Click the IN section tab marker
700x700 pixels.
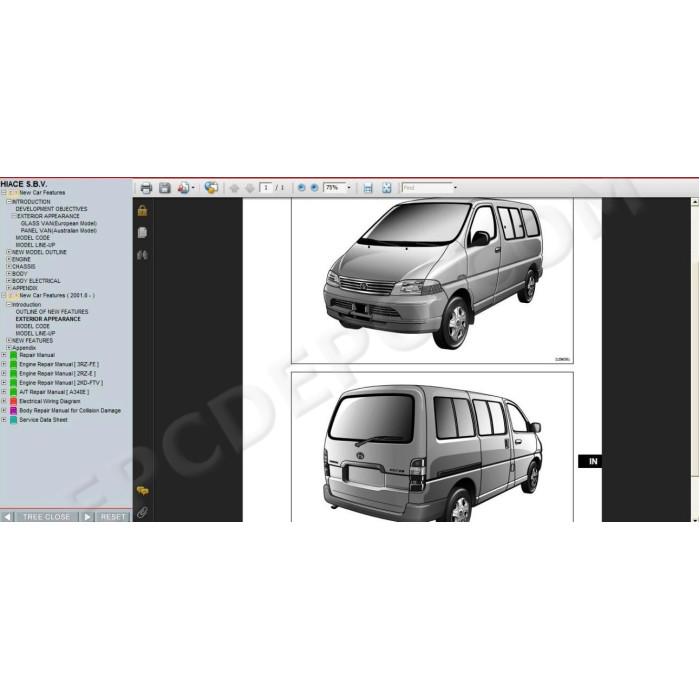pyautogui.click(x=590, y=462)
